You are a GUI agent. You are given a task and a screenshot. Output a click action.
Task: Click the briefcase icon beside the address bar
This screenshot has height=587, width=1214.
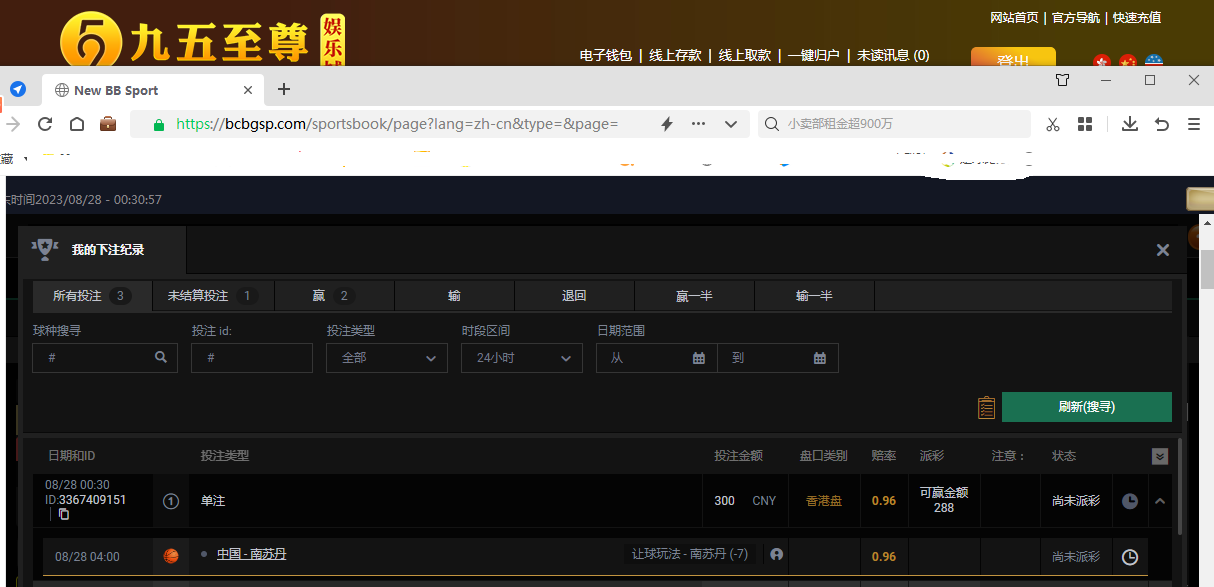[x=108, y=124]
